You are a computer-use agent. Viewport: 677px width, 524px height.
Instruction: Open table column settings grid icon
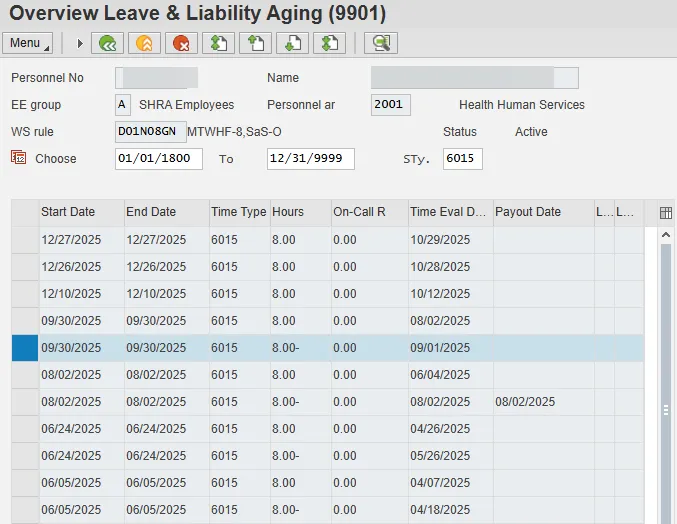point(666,212)
